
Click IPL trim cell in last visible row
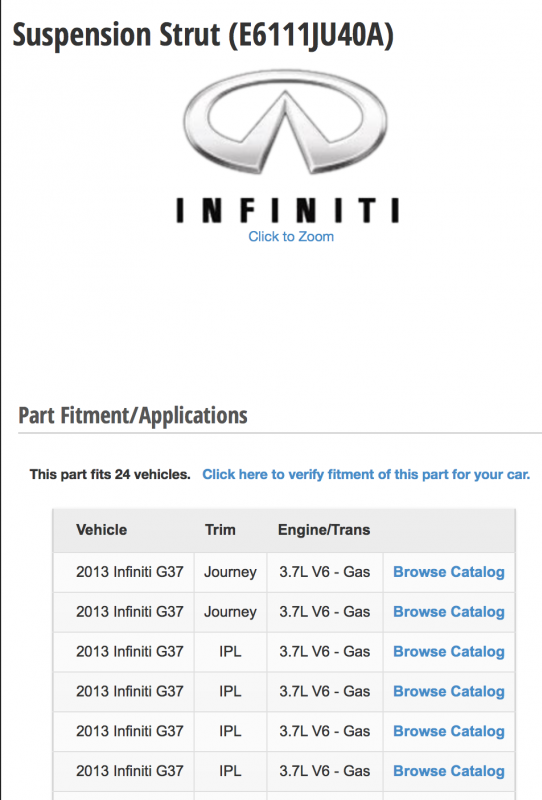click(230, 771)
